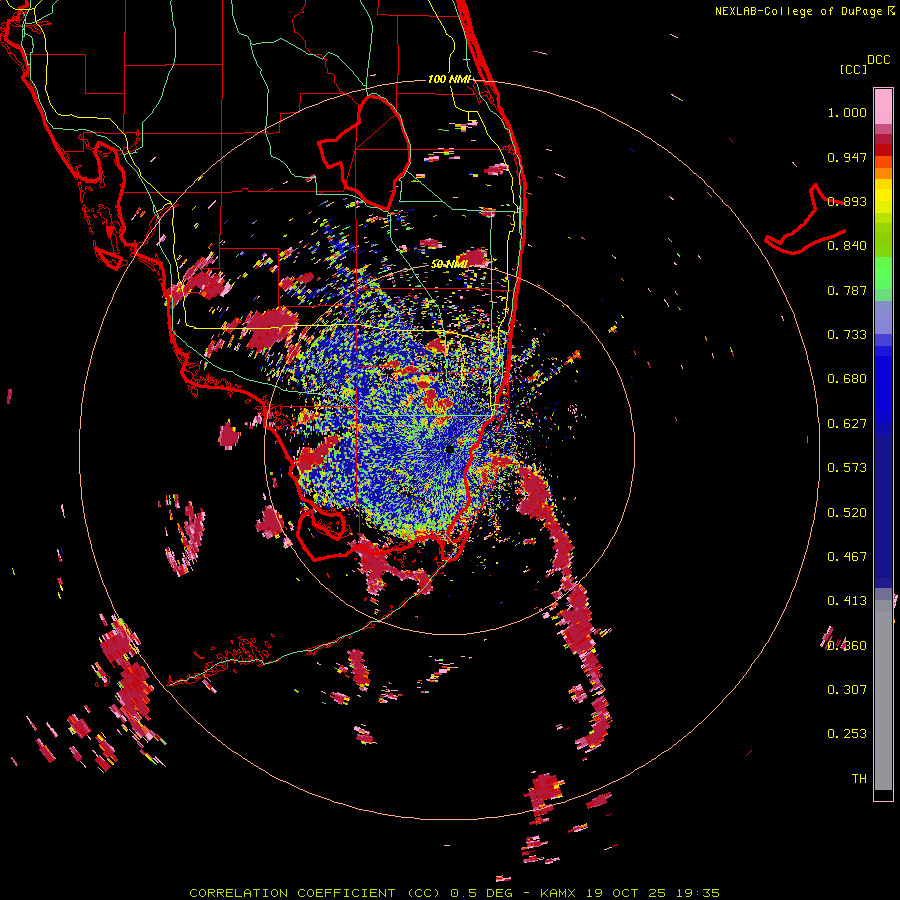Viewport: 900px width, 900px height.
Task: Click the 0.787 scale value
Action: click(847, 290)
